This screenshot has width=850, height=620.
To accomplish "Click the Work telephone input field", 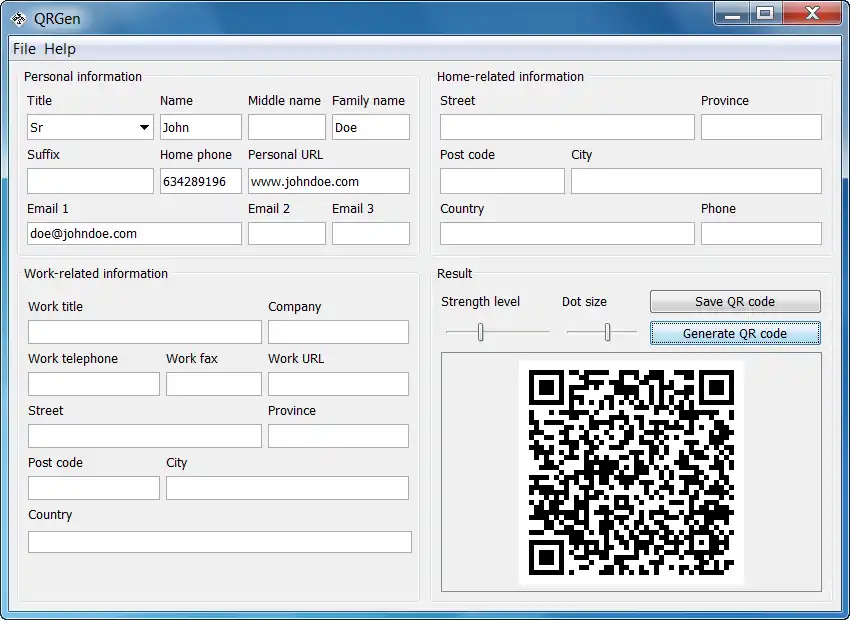I will click(94, 384).
